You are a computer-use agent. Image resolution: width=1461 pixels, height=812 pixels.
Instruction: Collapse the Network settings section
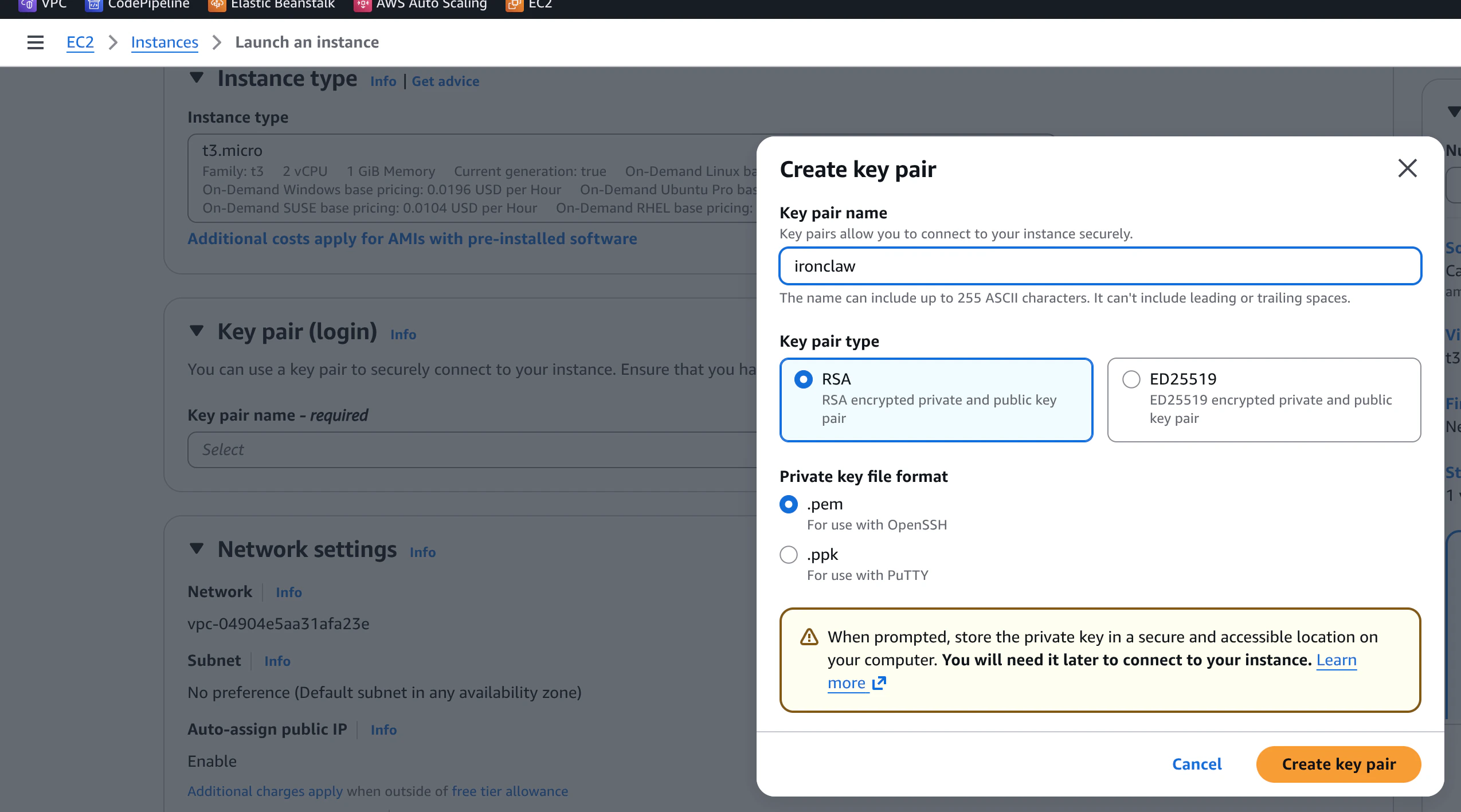pyautogui.click(x=197, y=549)
